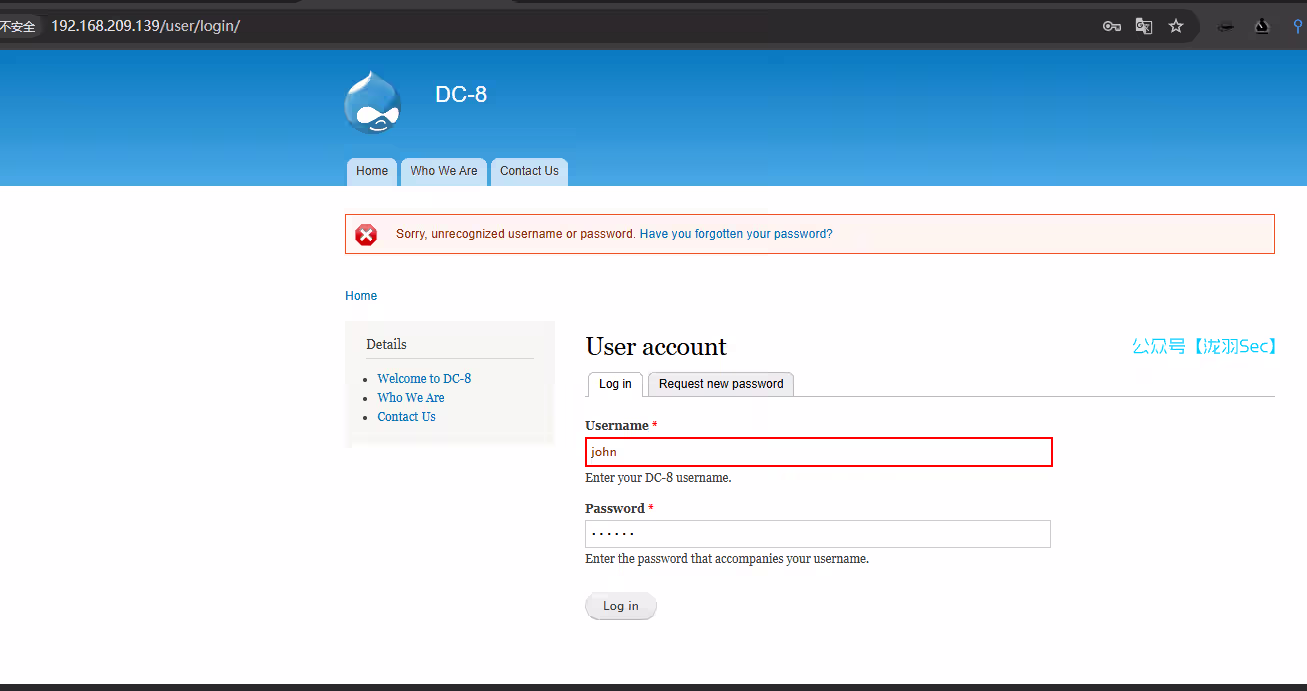The image size is (1307, 691).
Task: Open 'Contact Us' link in Details sidebar
Action: tap(406, 417)
